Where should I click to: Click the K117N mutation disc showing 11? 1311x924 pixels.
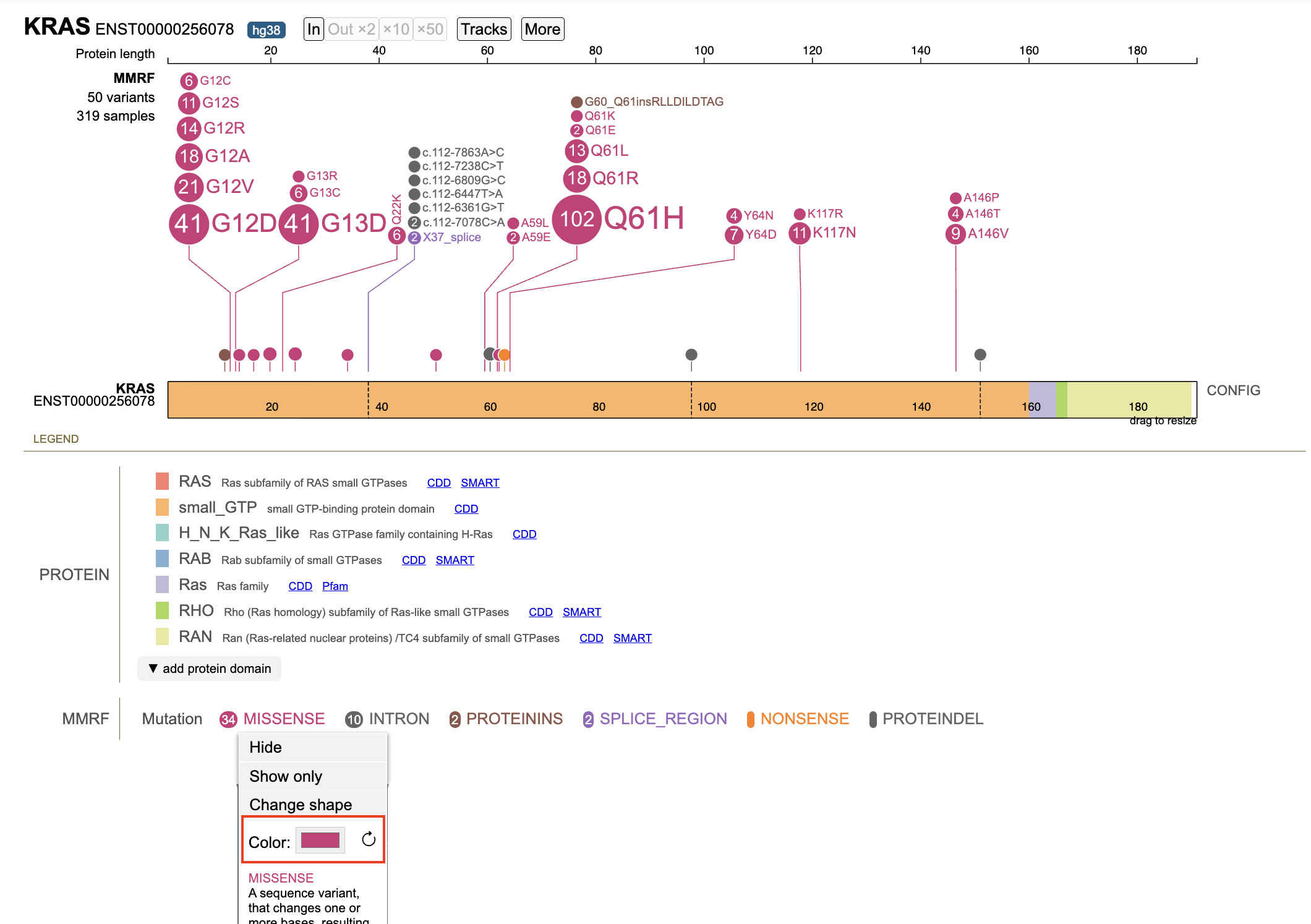pos(800,233)
